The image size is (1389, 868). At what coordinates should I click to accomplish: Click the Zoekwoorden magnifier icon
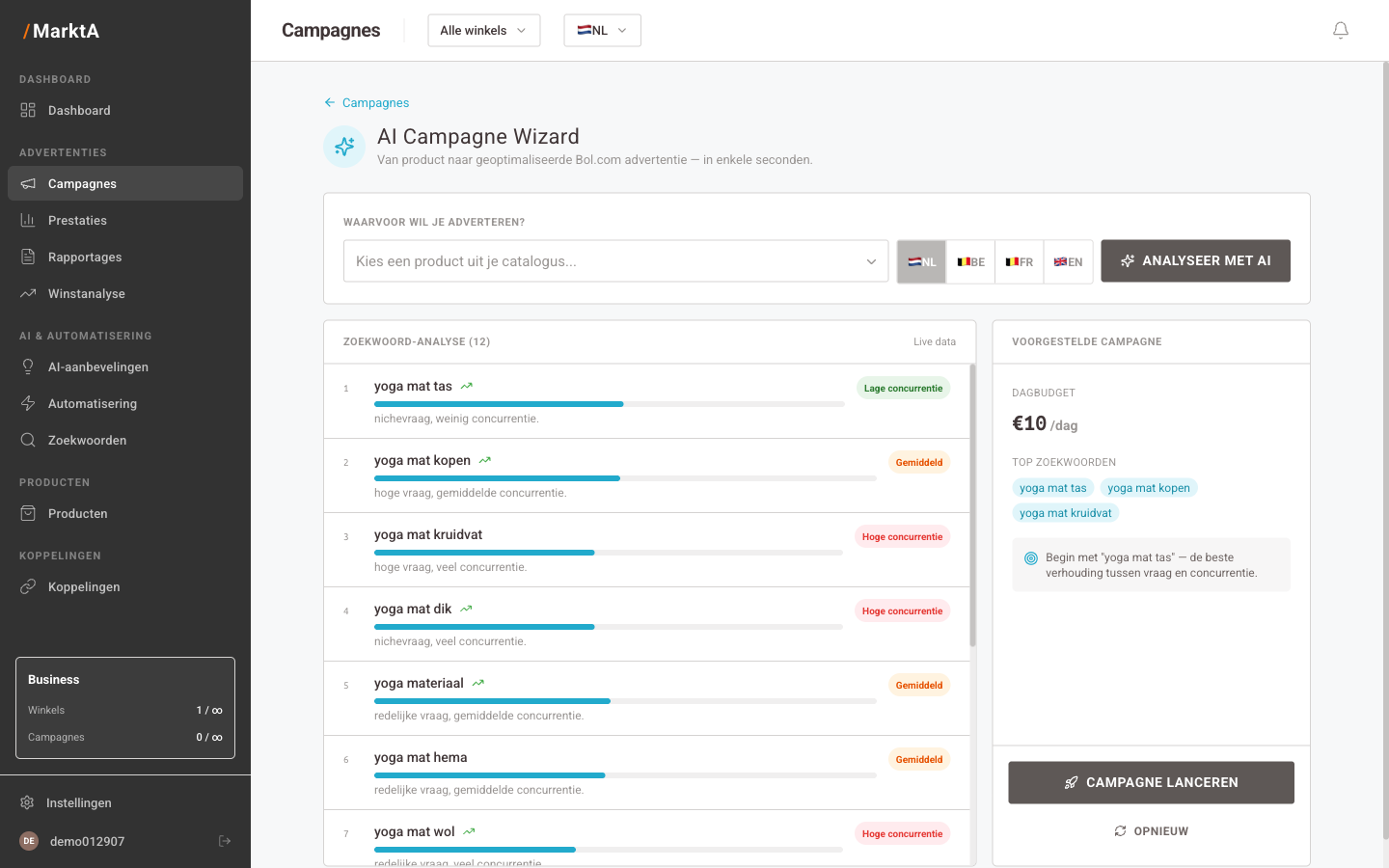click(28, 440)
